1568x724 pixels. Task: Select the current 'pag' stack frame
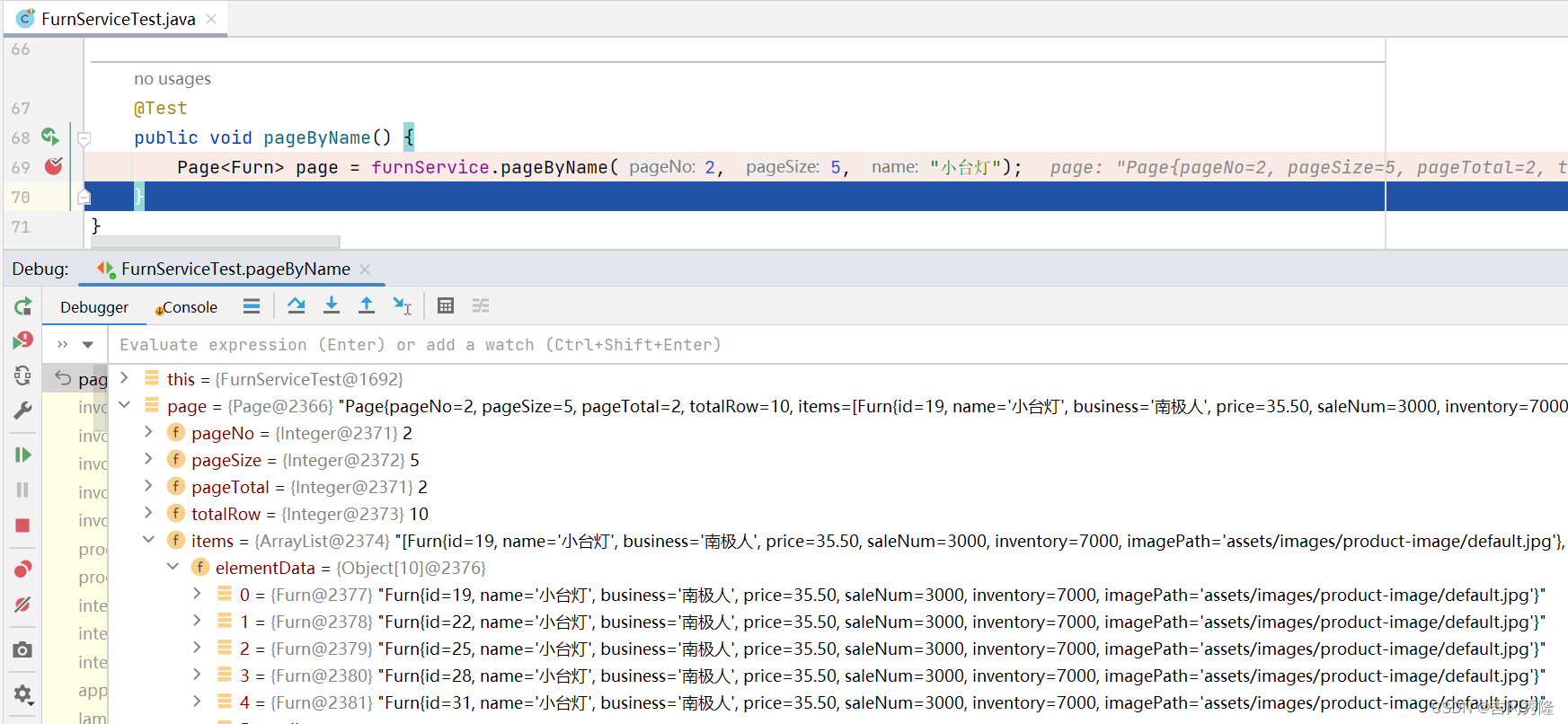click(75, 379)
